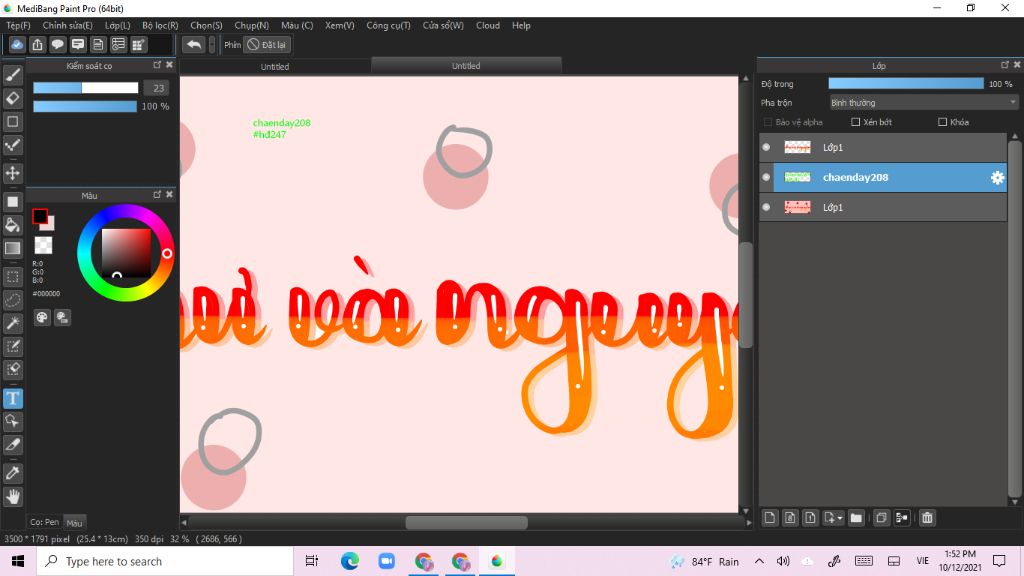Click the color palette icon
The width and height of the screenshot is (1024, 576).
point(42,317)
